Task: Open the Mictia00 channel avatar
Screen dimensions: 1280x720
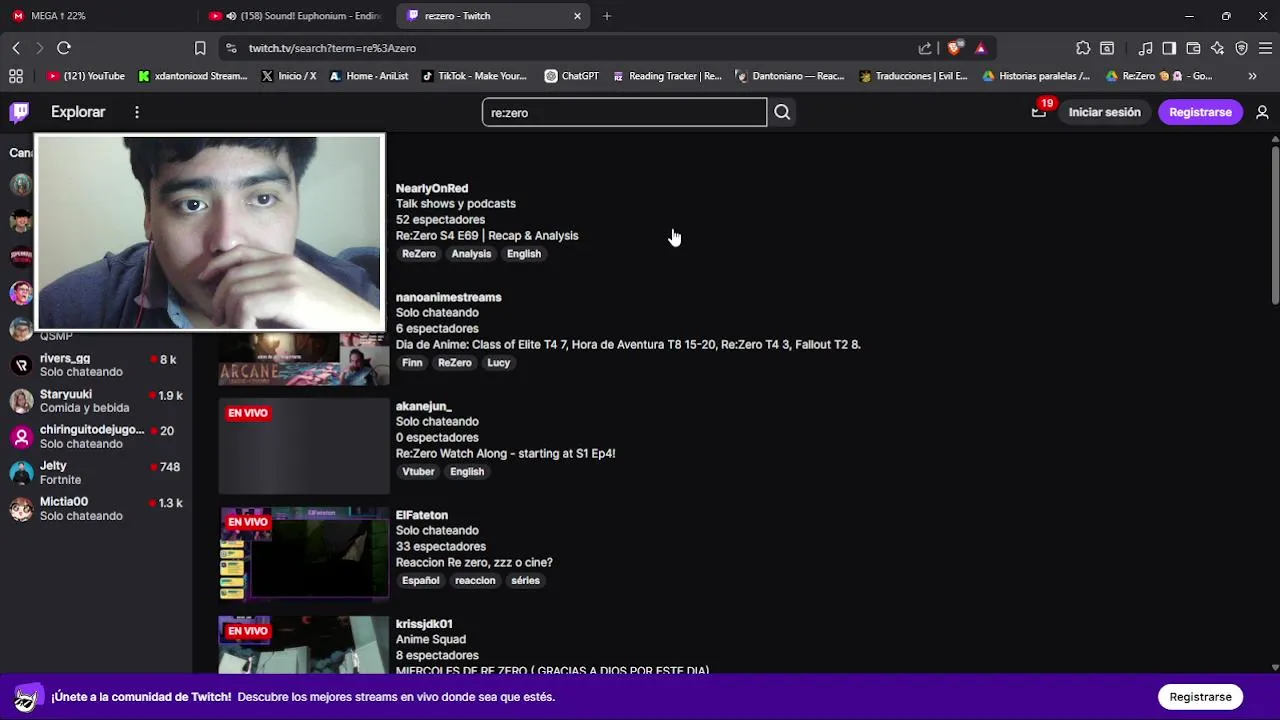Action: click(x=21, y=509)
